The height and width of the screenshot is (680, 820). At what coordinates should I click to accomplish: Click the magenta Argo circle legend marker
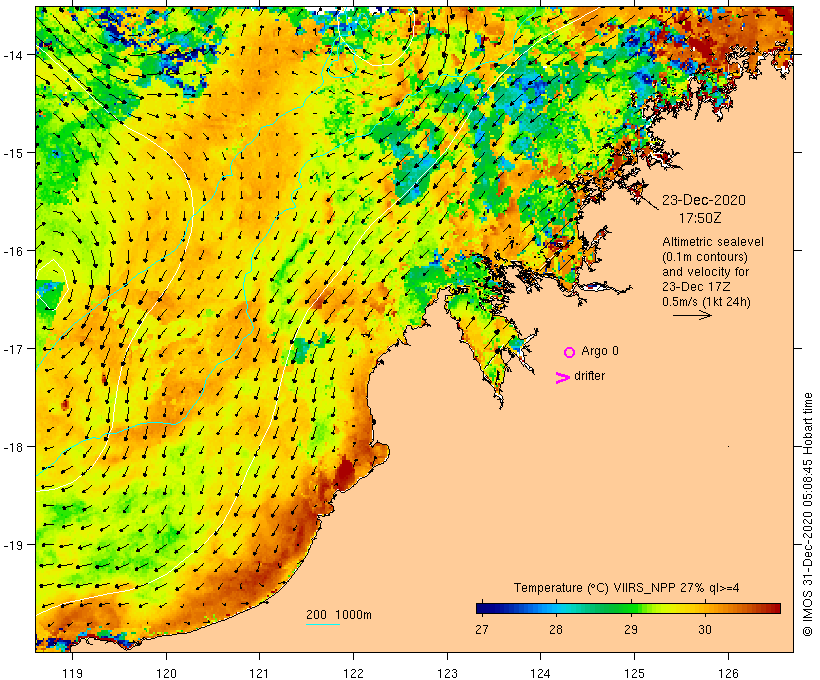click(x=570, y=352)
